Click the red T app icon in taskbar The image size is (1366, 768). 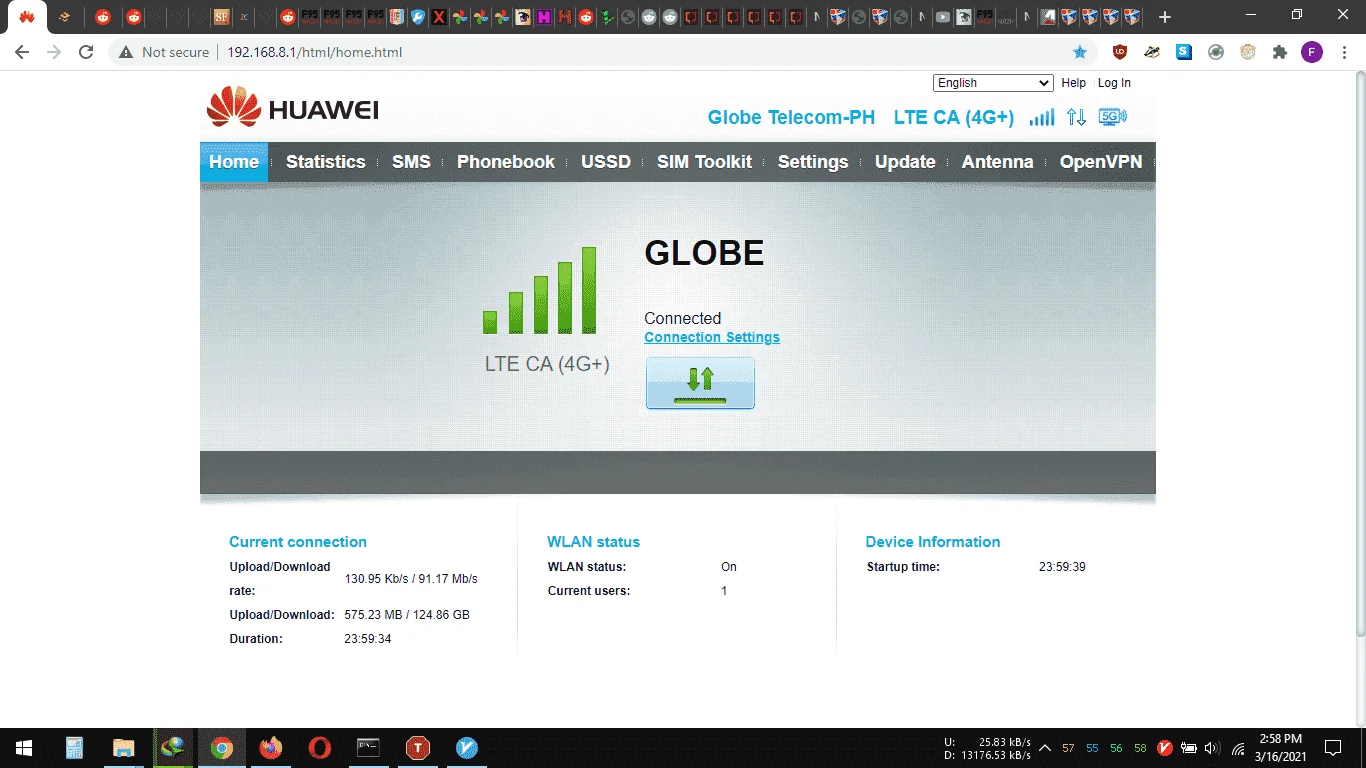pos(418,748)
